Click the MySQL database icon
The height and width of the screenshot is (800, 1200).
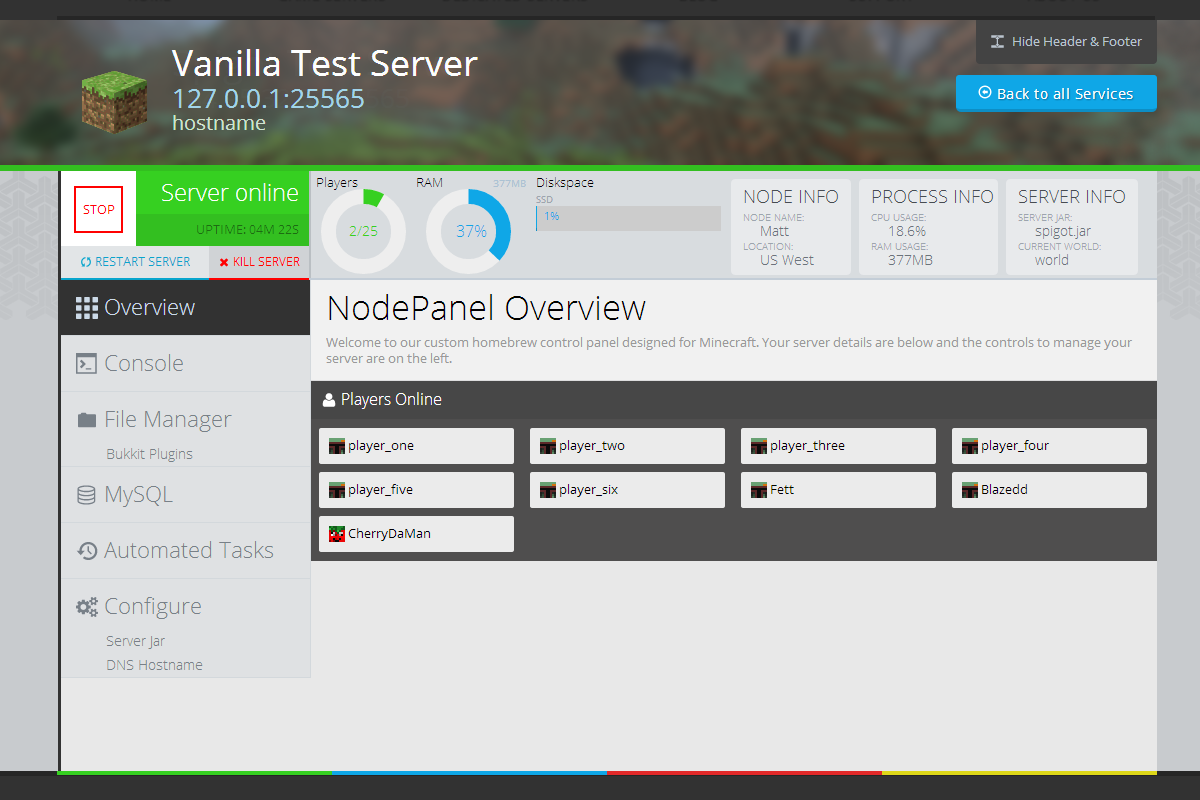click(87, 495)
